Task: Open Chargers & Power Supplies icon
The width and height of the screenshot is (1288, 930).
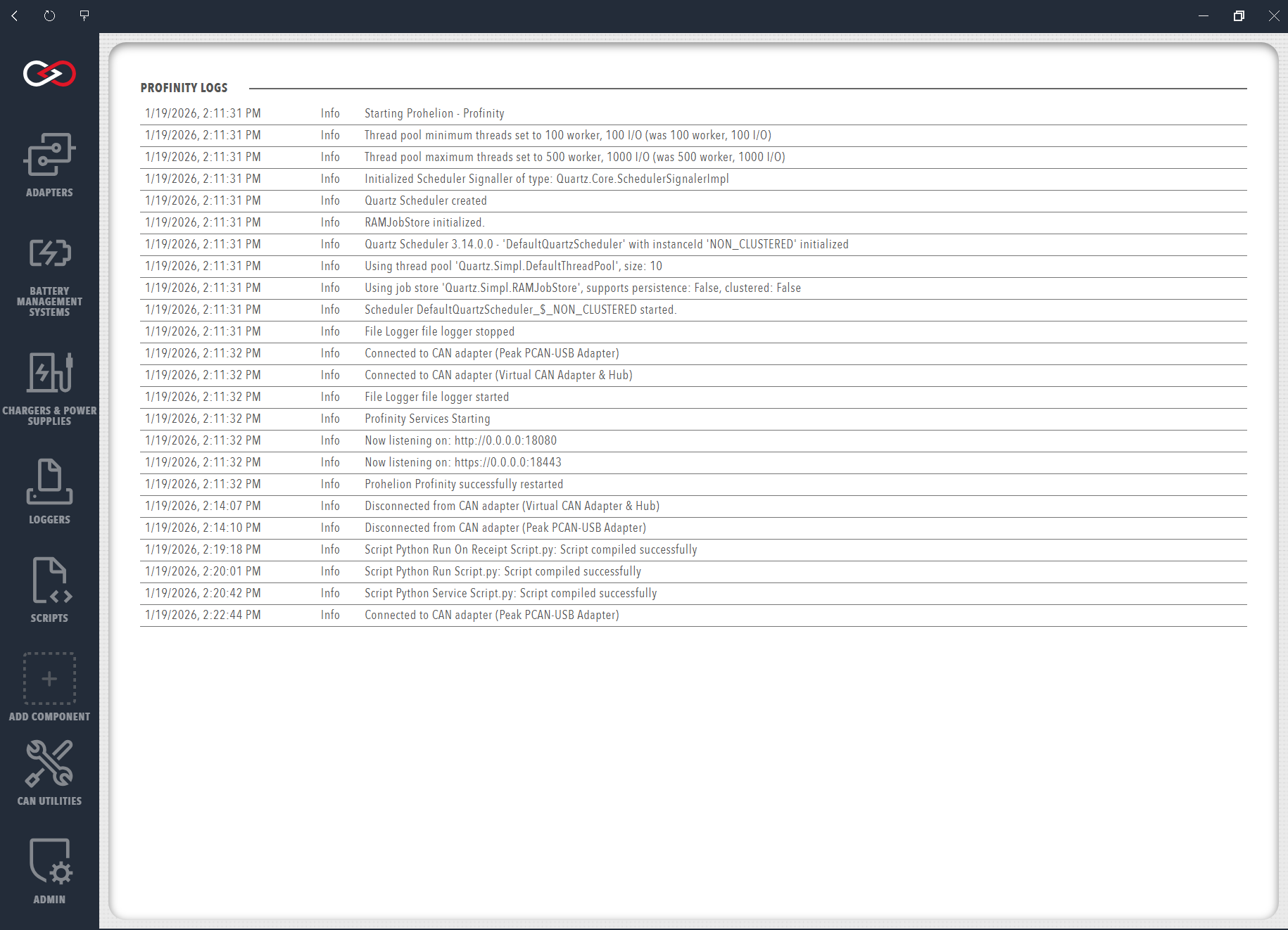Action: (x=49, y=372)
